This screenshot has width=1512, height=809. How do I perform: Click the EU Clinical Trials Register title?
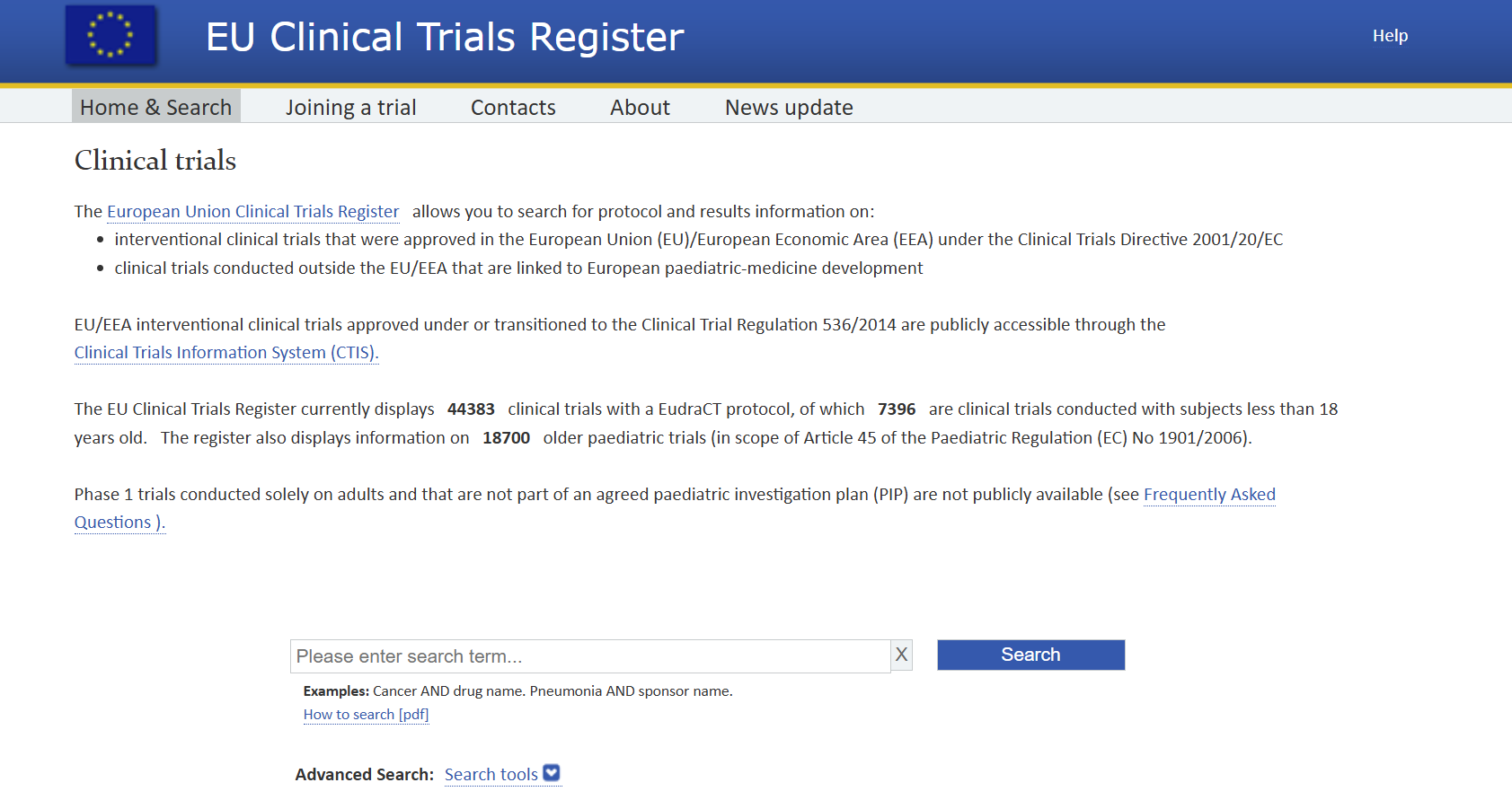click(445, 38)
